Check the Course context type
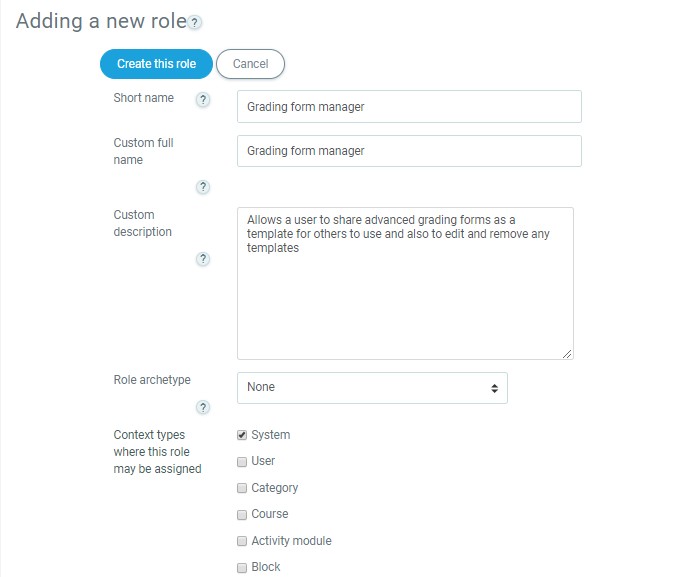 point(242,515)
